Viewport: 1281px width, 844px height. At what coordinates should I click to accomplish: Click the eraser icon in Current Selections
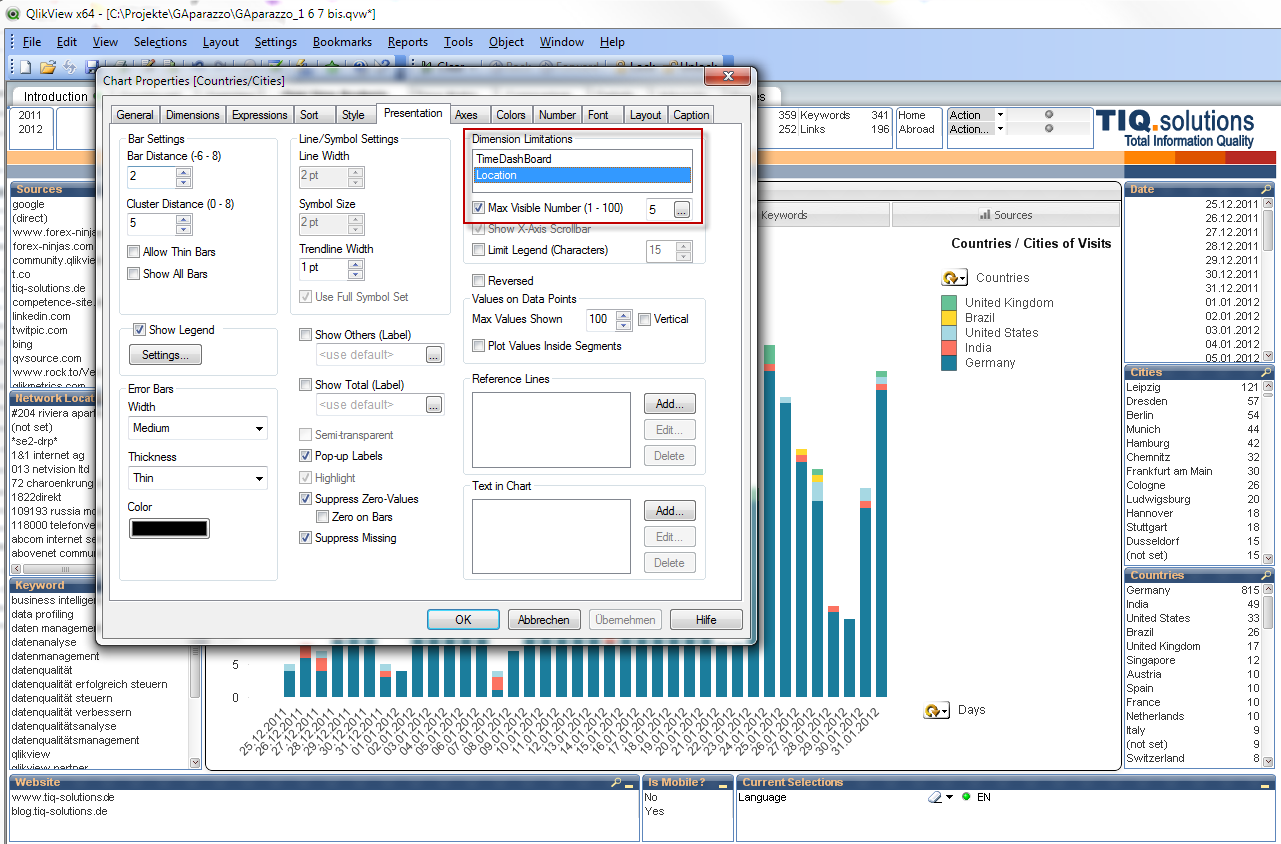coord(936,797)
